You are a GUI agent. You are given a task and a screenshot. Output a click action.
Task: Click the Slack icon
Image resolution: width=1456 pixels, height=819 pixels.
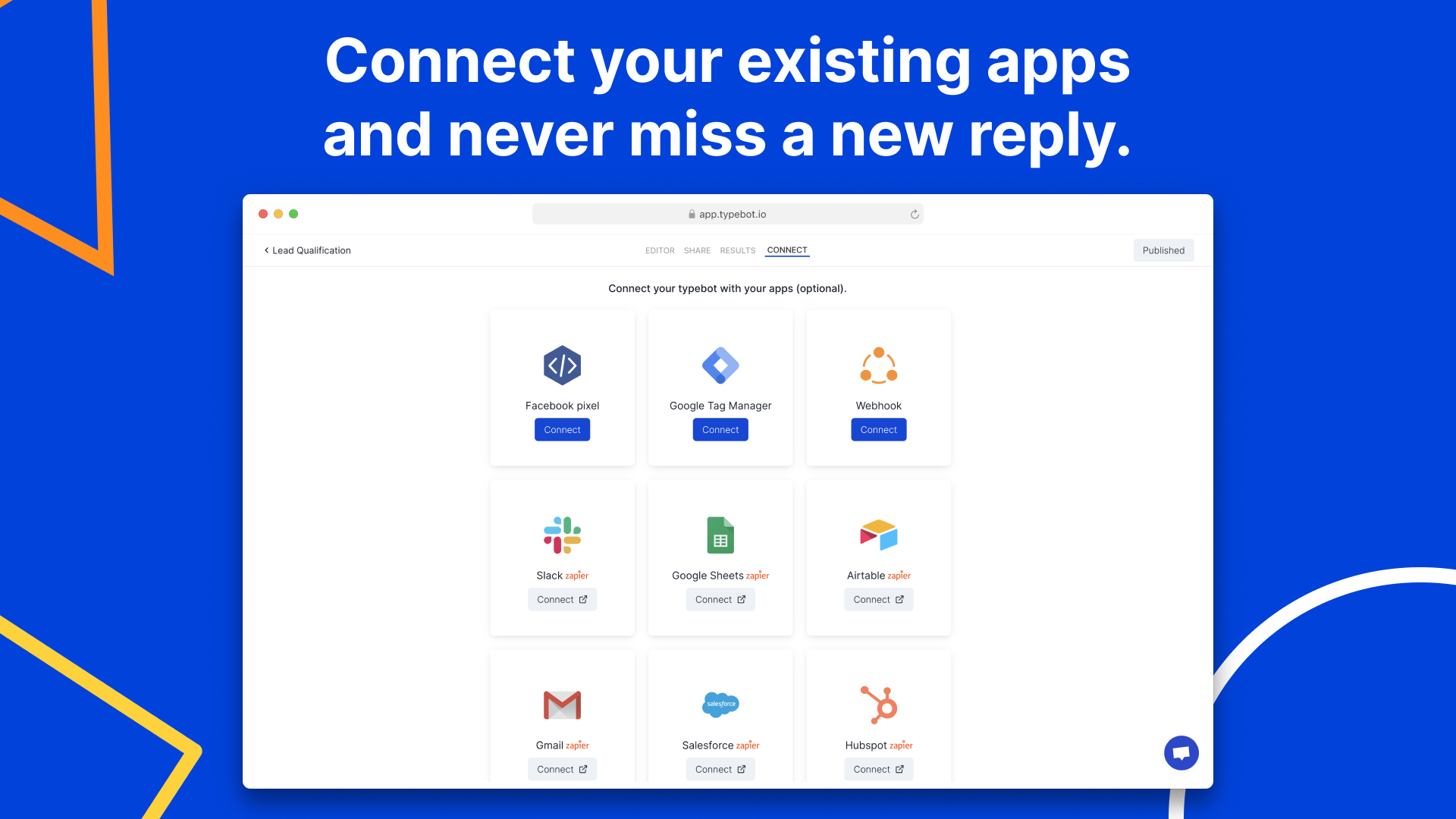coord(561,534)
